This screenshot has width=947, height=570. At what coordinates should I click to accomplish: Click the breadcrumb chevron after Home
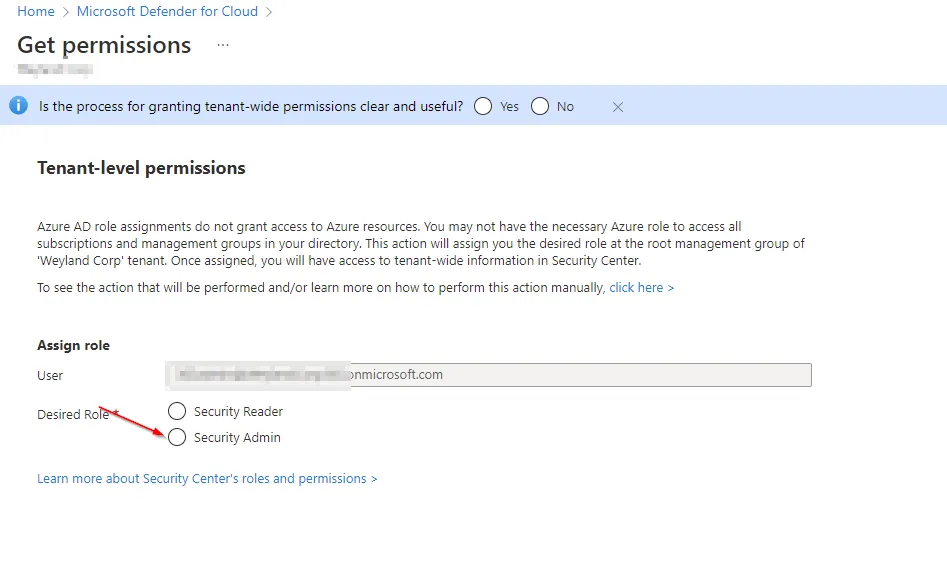pyautogui.click(x=66, y=12)
